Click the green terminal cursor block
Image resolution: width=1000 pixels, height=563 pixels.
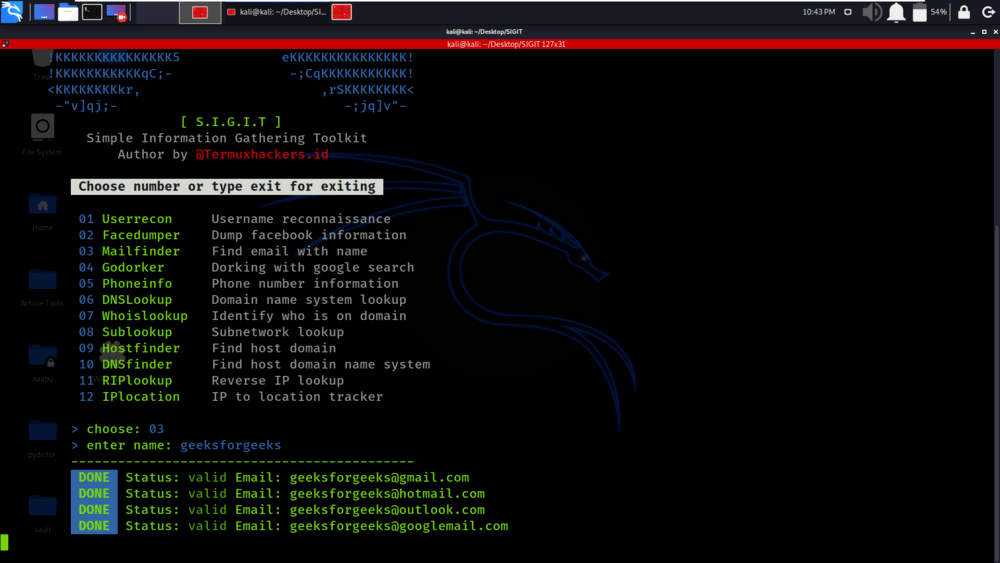(4, 543)
